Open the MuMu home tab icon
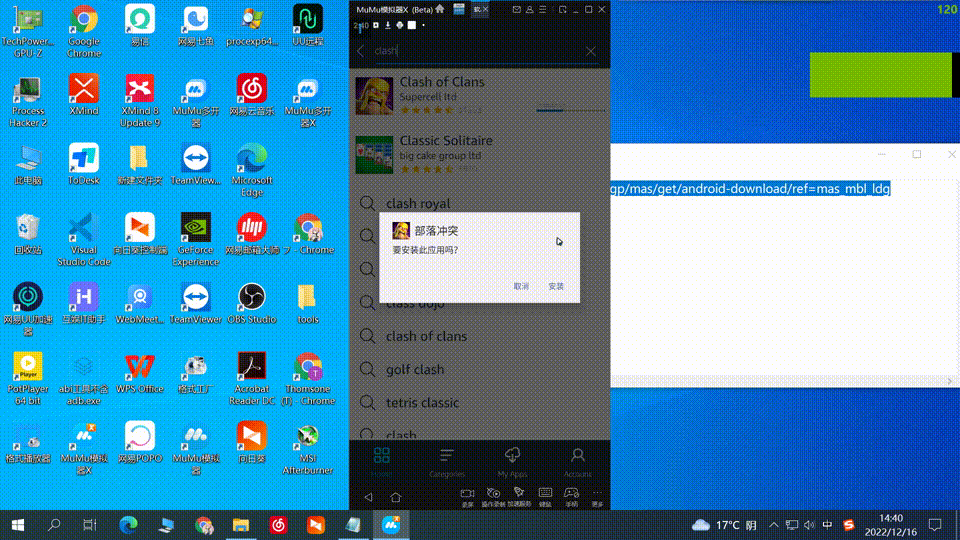 [440, 9]
